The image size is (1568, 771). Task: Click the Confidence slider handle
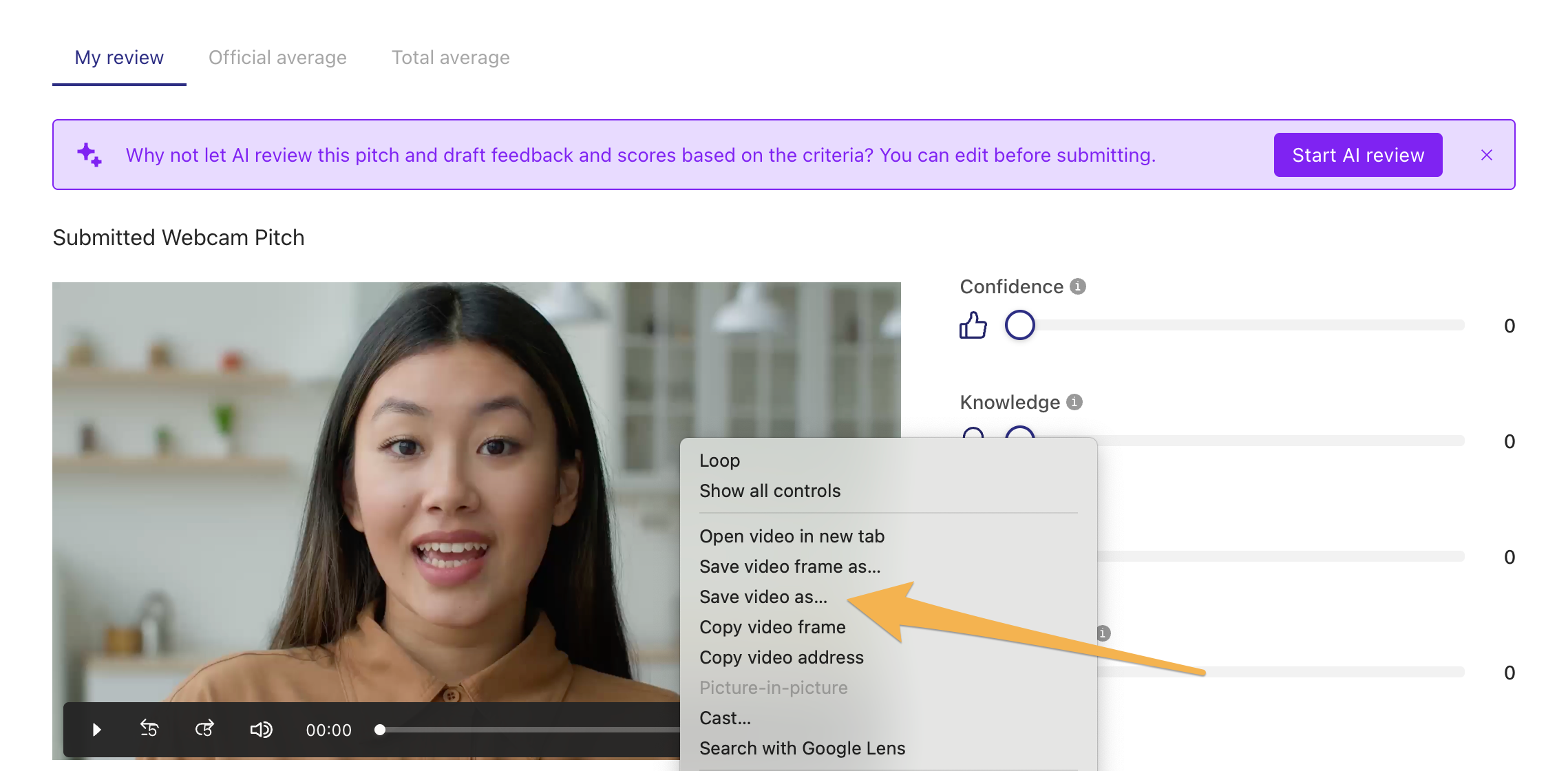click(x=1019, y=325)
